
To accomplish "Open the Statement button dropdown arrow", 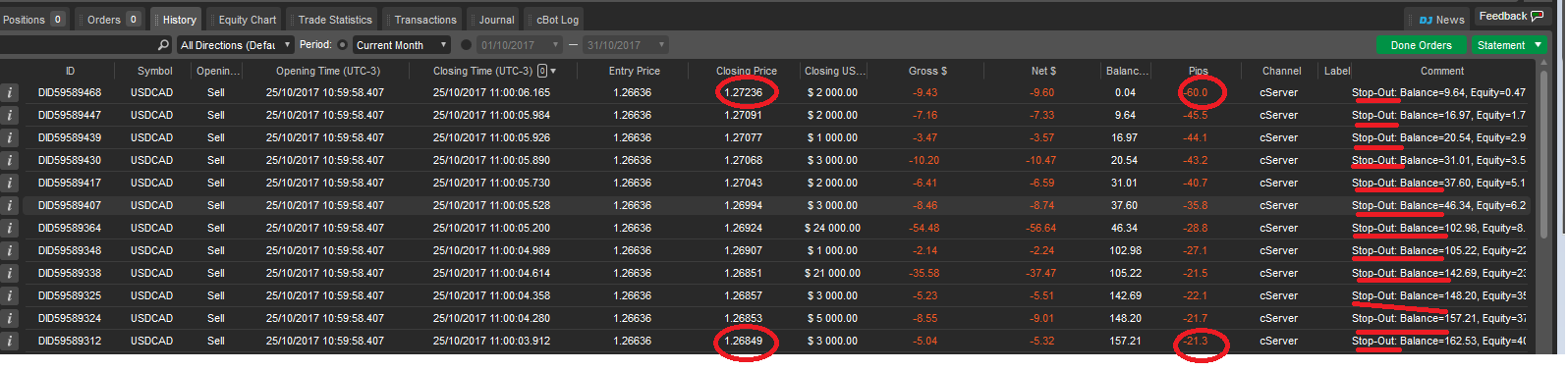I will point(1538,45).
